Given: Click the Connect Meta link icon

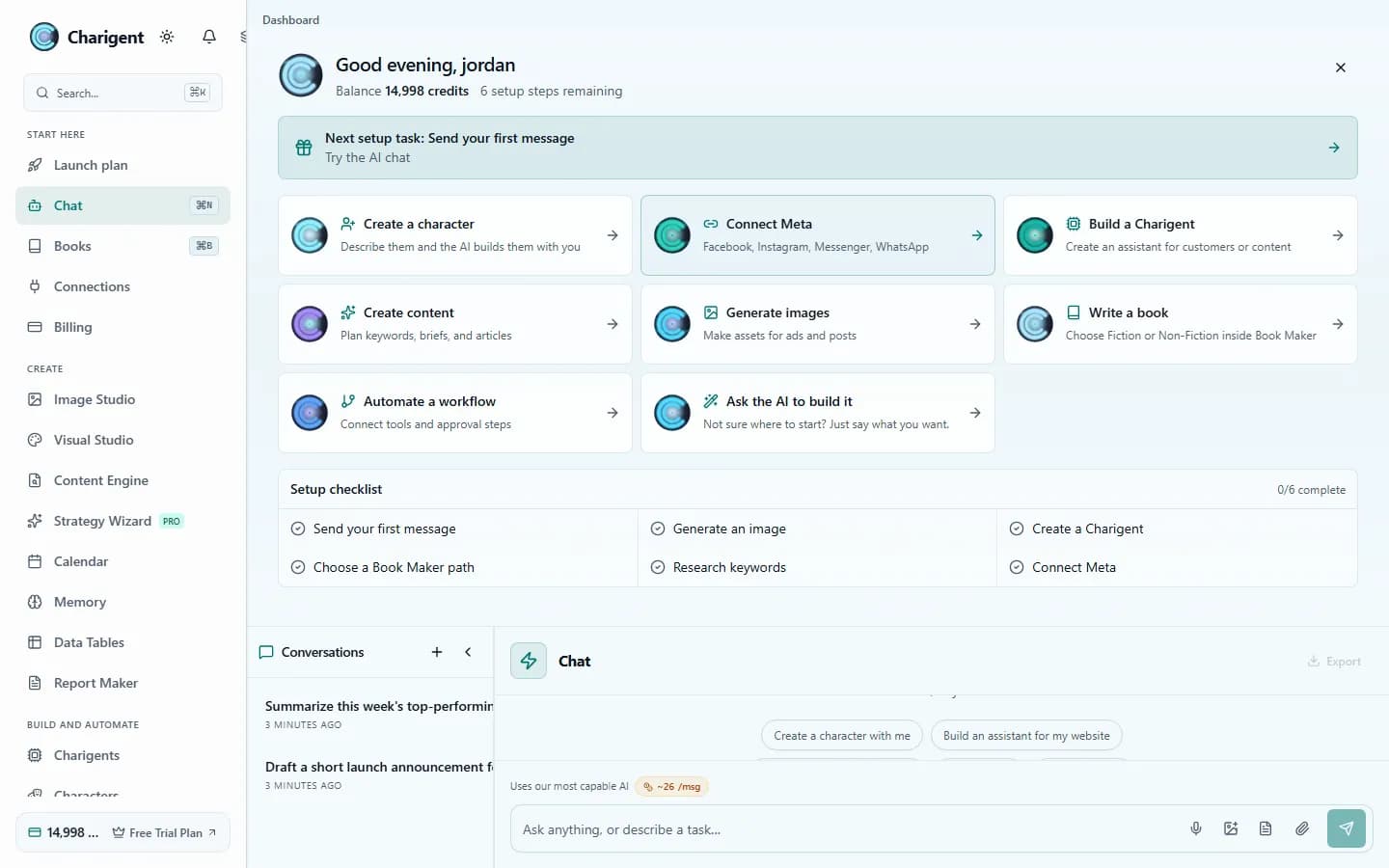Looking at the screenshot, I should pyautogui.click(x=711, y=224).
